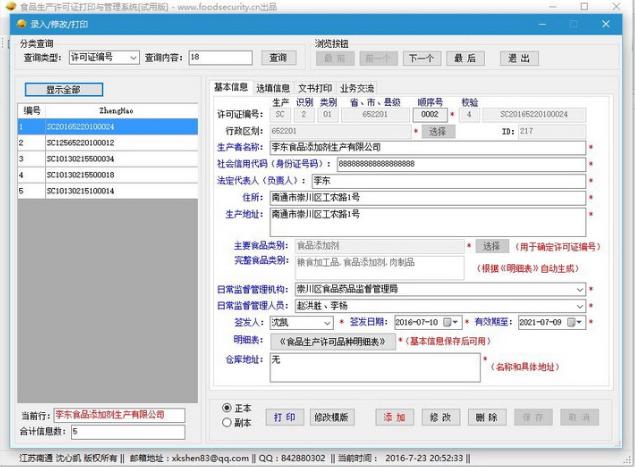Click the 查询 search button
Viewport: 635px width, 467px height.
coord(278,58)
